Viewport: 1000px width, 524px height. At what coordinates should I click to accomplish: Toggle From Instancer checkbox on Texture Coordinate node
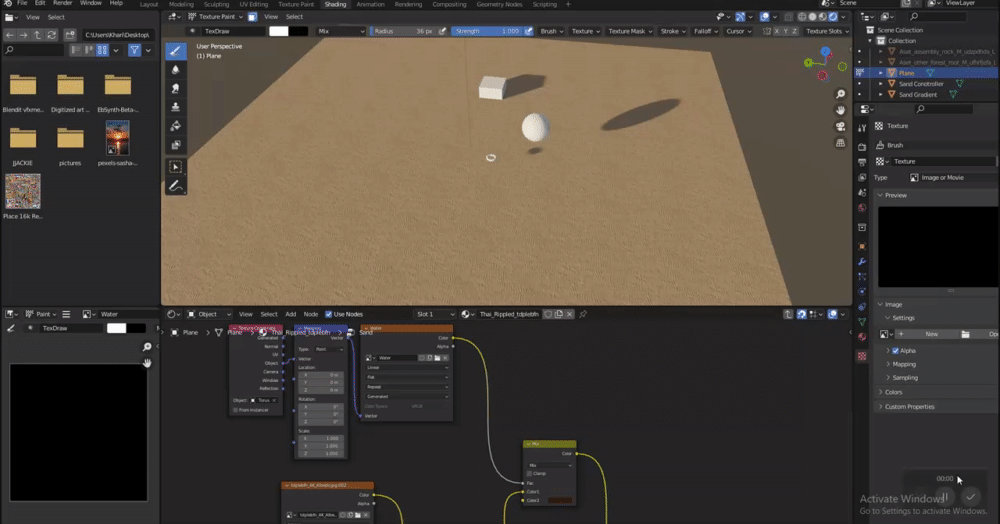[x=235, y=410]
